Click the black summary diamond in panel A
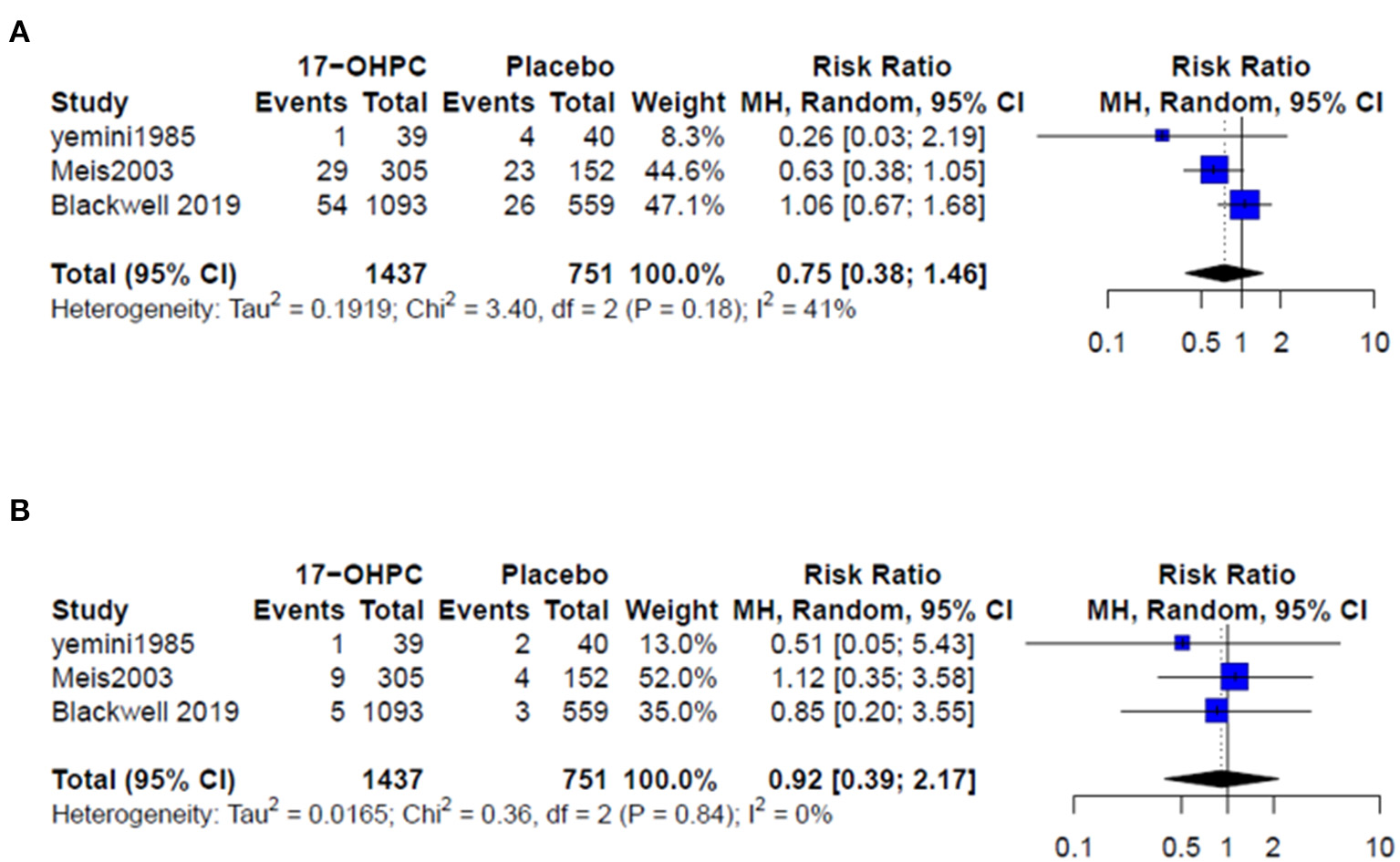The height and width of the screenshot is (862, 1400). [1224, 272]
